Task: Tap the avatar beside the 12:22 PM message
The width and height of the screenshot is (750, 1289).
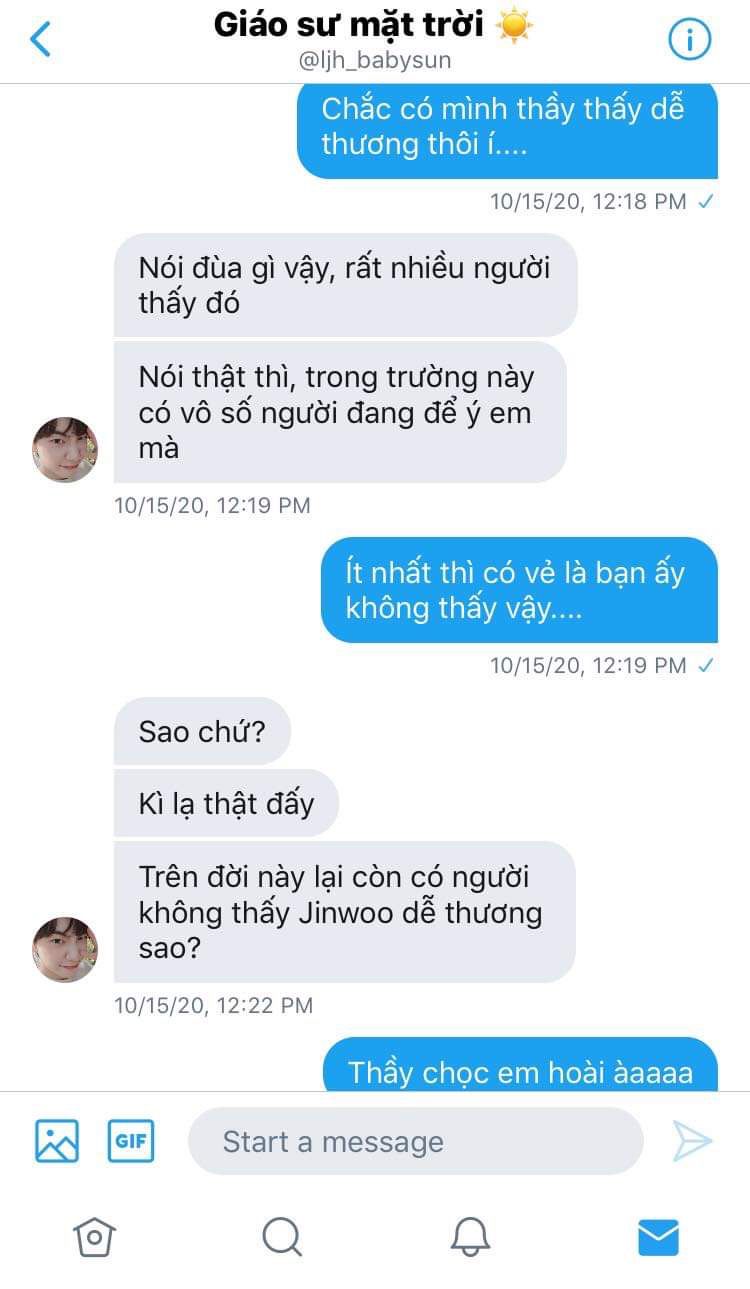Action: pyautogui.click(x=65, y=950)
